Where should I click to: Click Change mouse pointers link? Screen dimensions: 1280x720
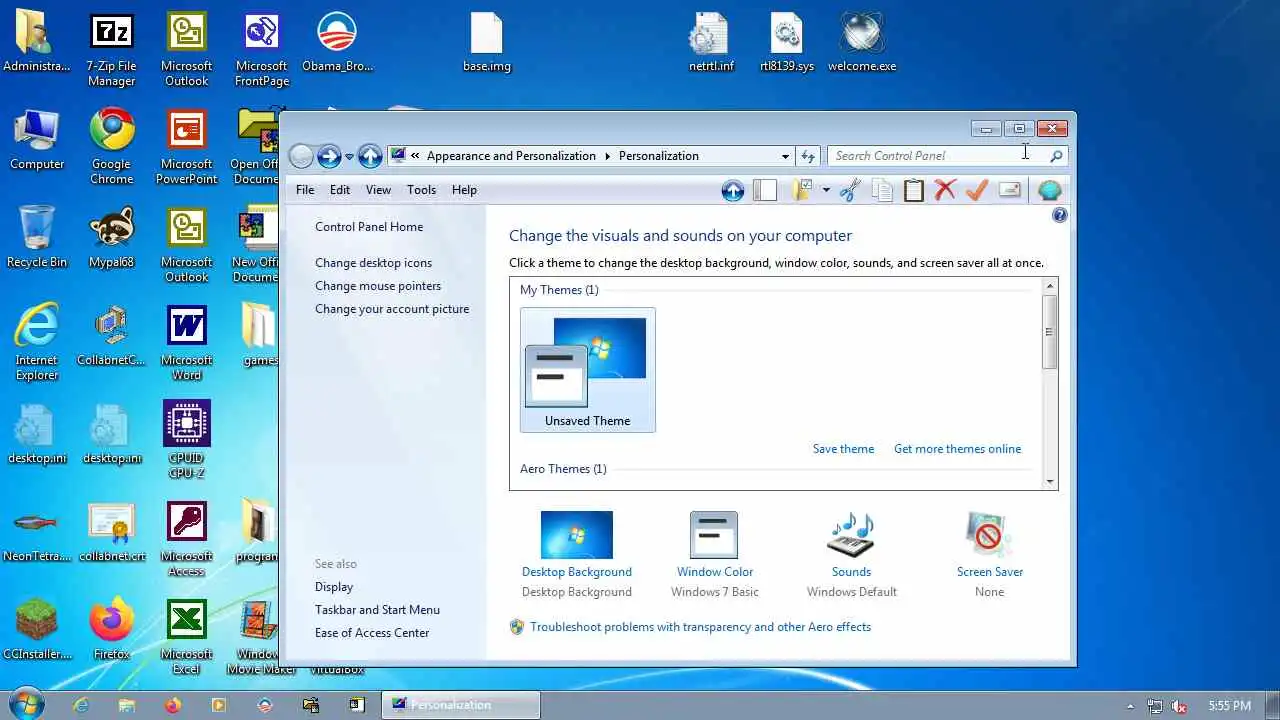pyautogui.click(x=378, y=286)
